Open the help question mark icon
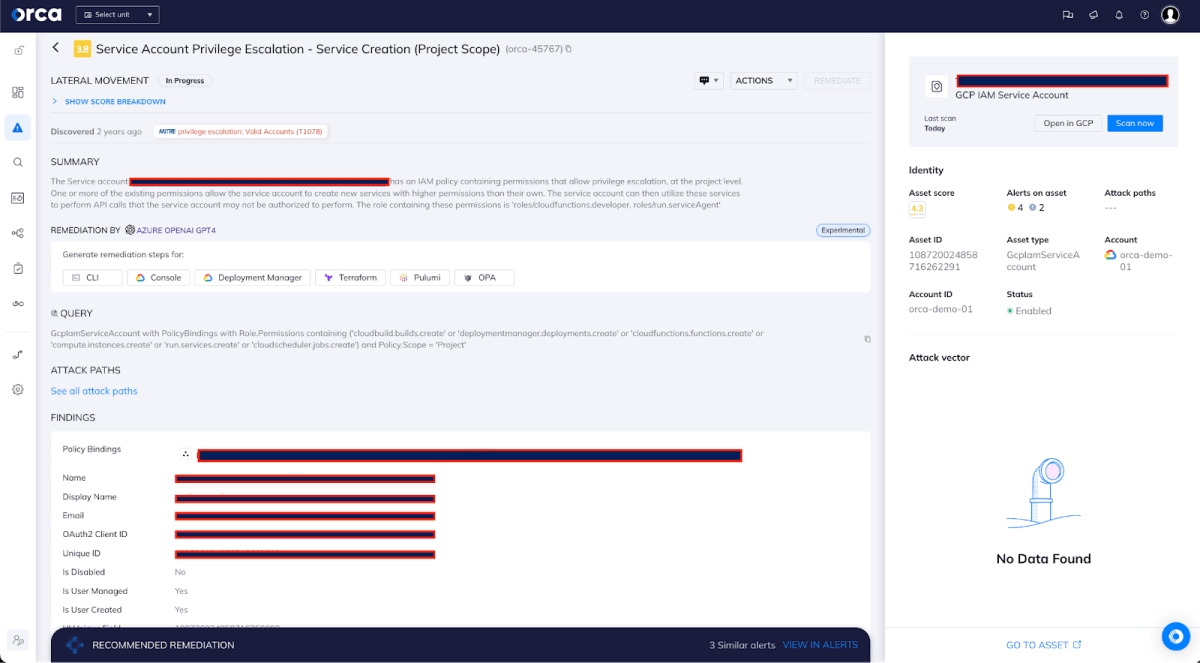Viewport: 1200px width, 663px height. 1144,15
